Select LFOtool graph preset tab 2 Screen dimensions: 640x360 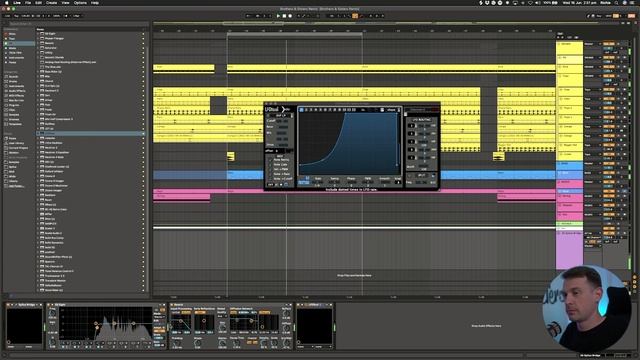coord(306,110)
